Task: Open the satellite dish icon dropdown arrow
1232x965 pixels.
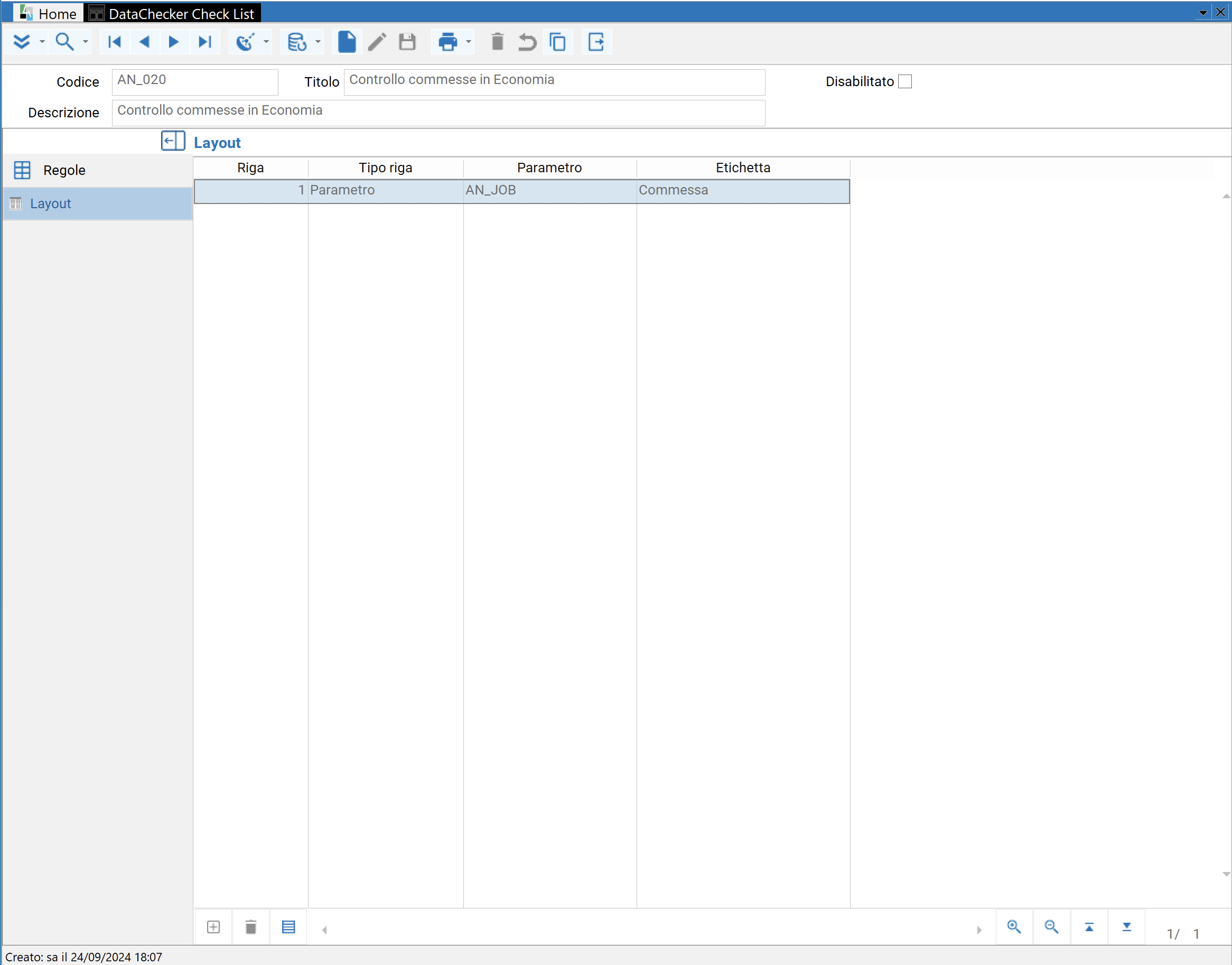Action: (x=266, y=42)
